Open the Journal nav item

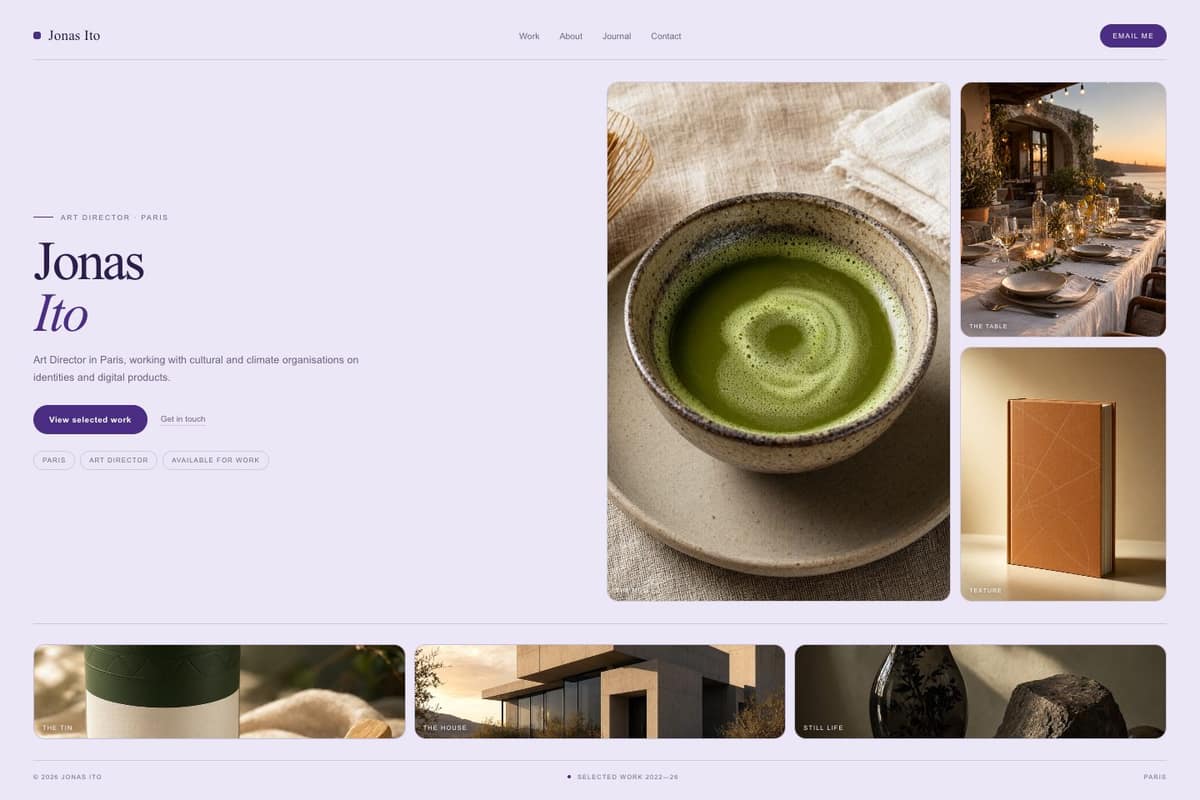click(x=617, y=36)
